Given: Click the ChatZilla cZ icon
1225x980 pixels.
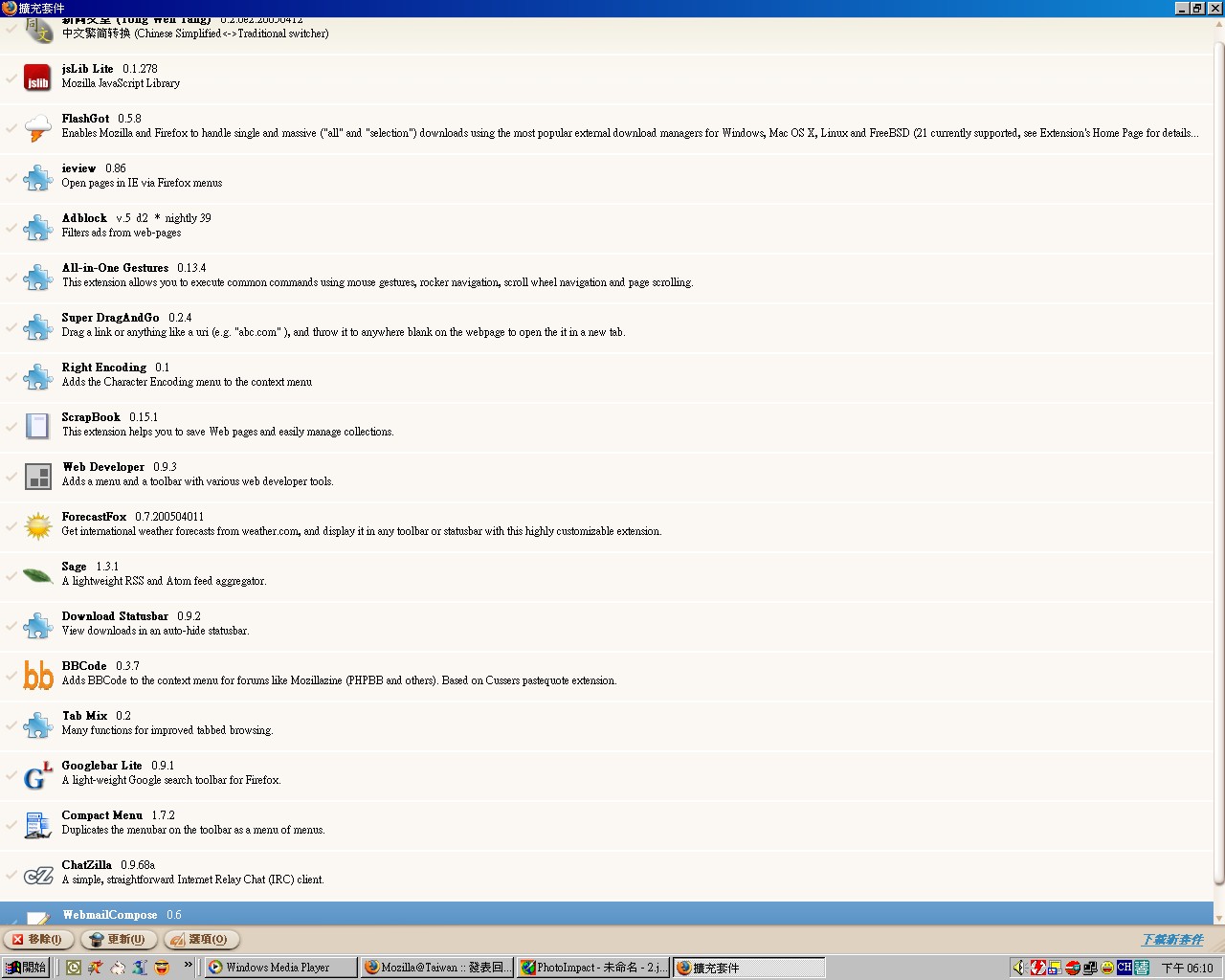Looking at the screenshot, I should pos(37,874).
